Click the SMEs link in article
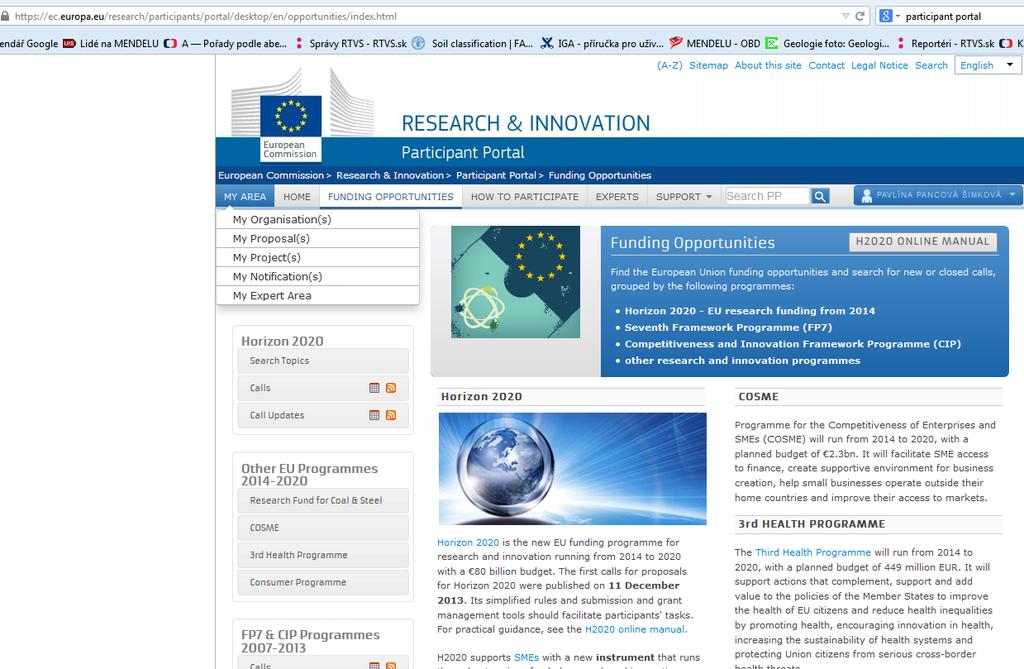The image size is (1024, 669). click(x=526, y=658)
